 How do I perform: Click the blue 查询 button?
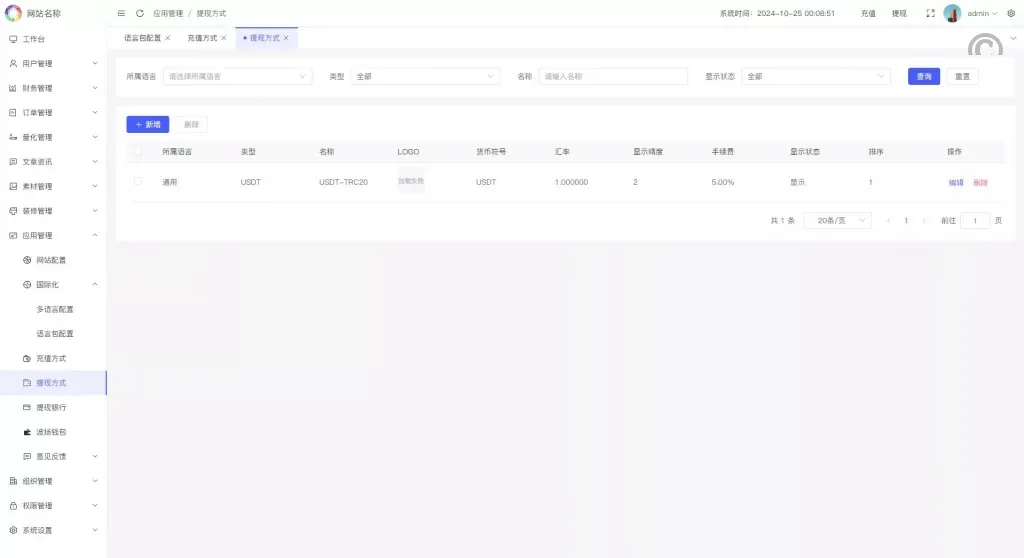coord(923,76)
